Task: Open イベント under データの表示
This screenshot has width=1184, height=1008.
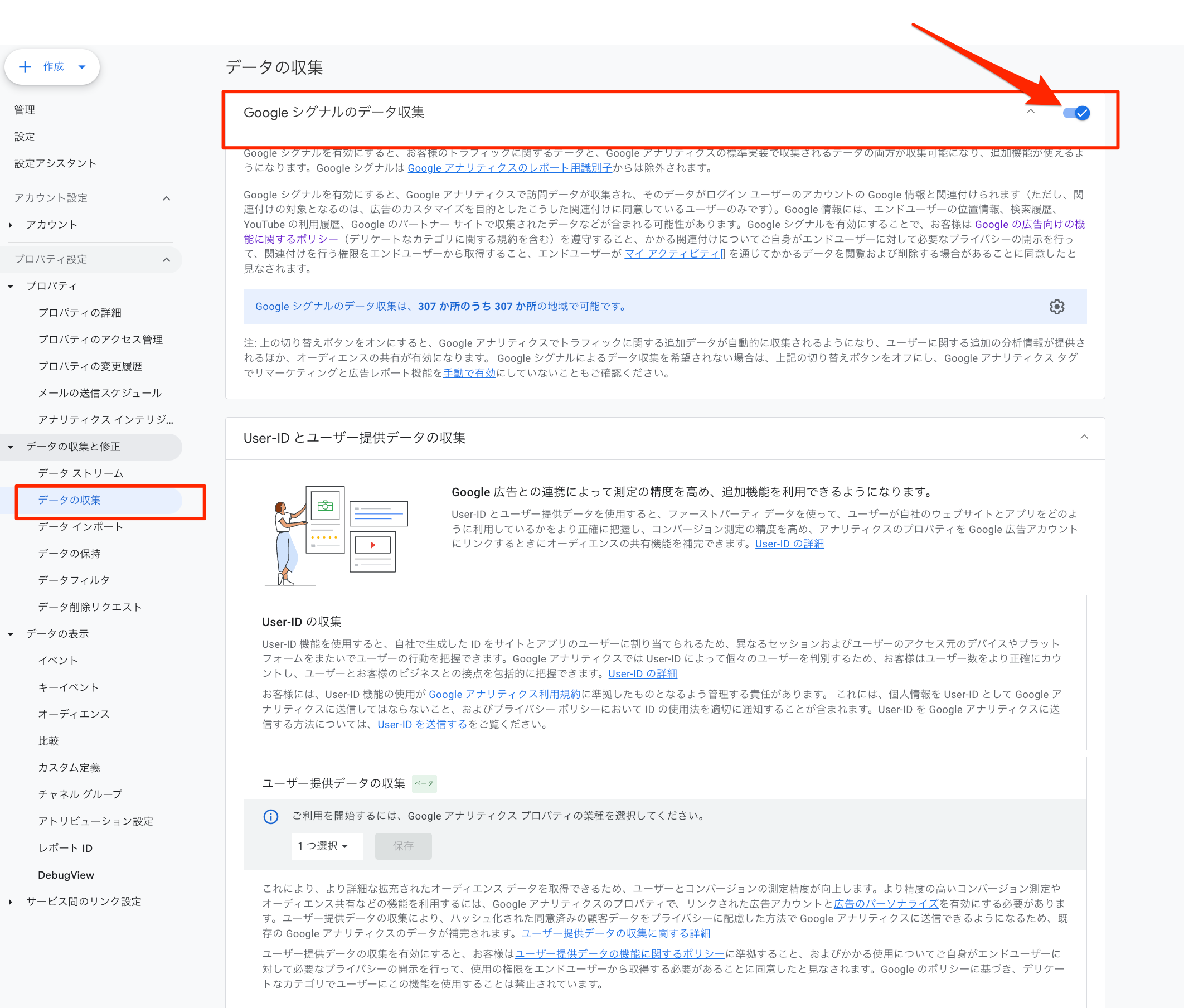Action: pyautogui.click(x=58, y=661)
